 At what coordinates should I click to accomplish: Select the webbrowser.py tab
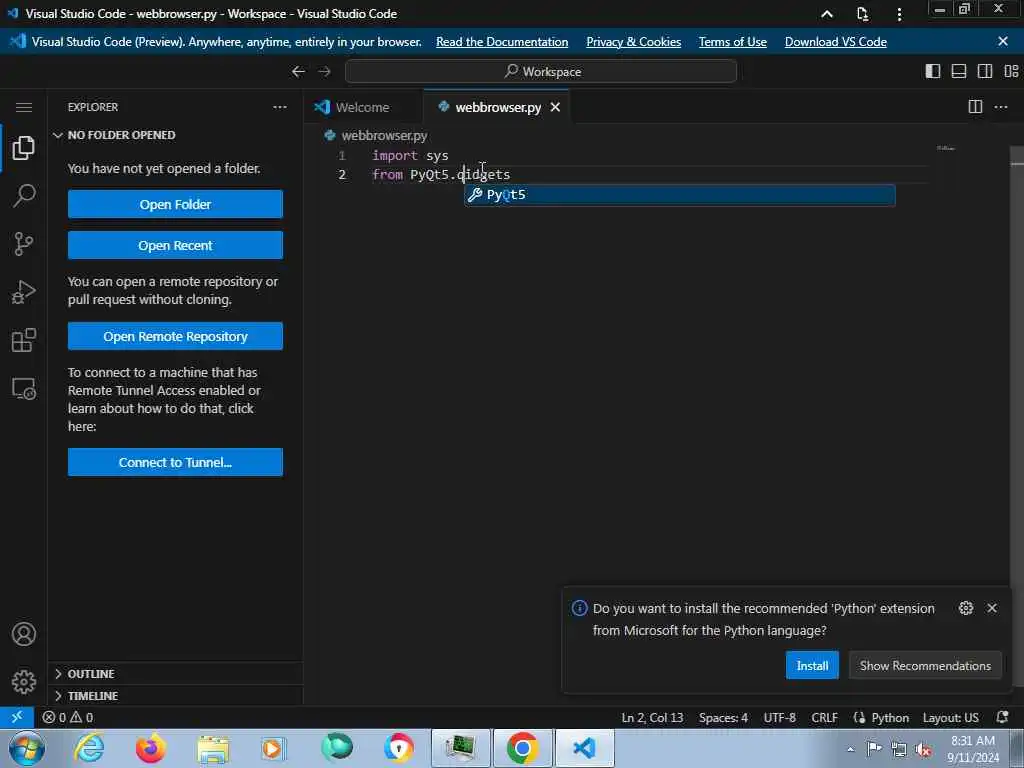coord(498,107)
